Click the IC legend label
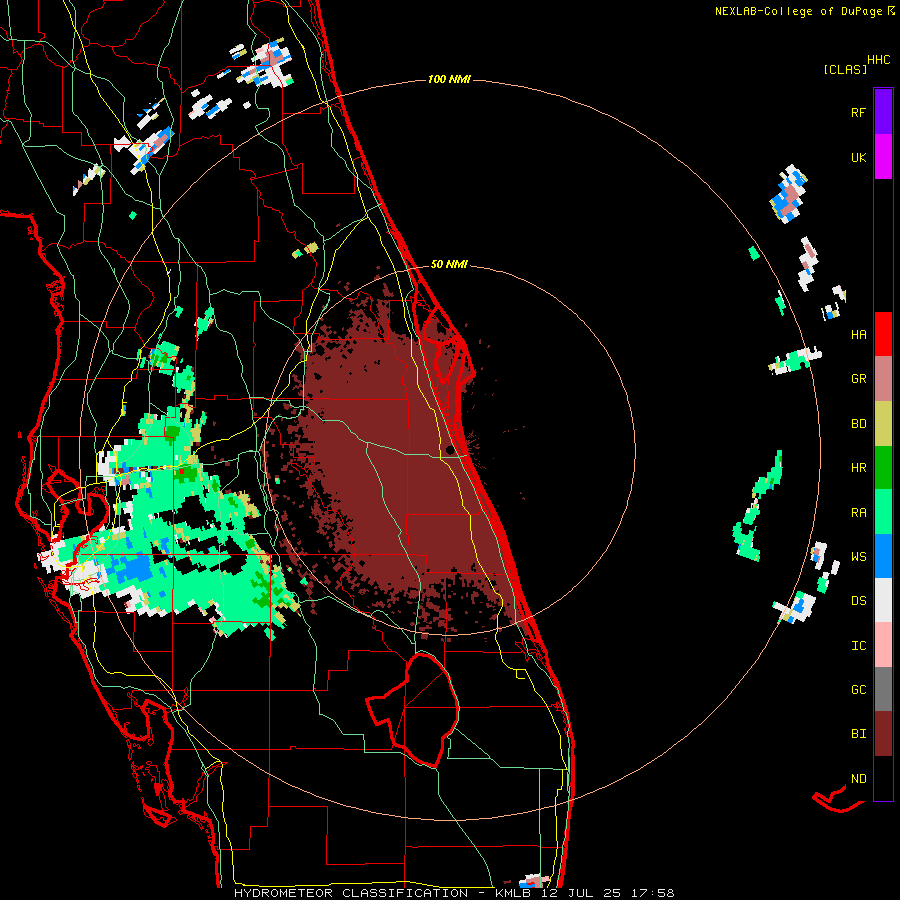This screenshot has width=900, height=900. pyautogui.click(x=858, y=645)
